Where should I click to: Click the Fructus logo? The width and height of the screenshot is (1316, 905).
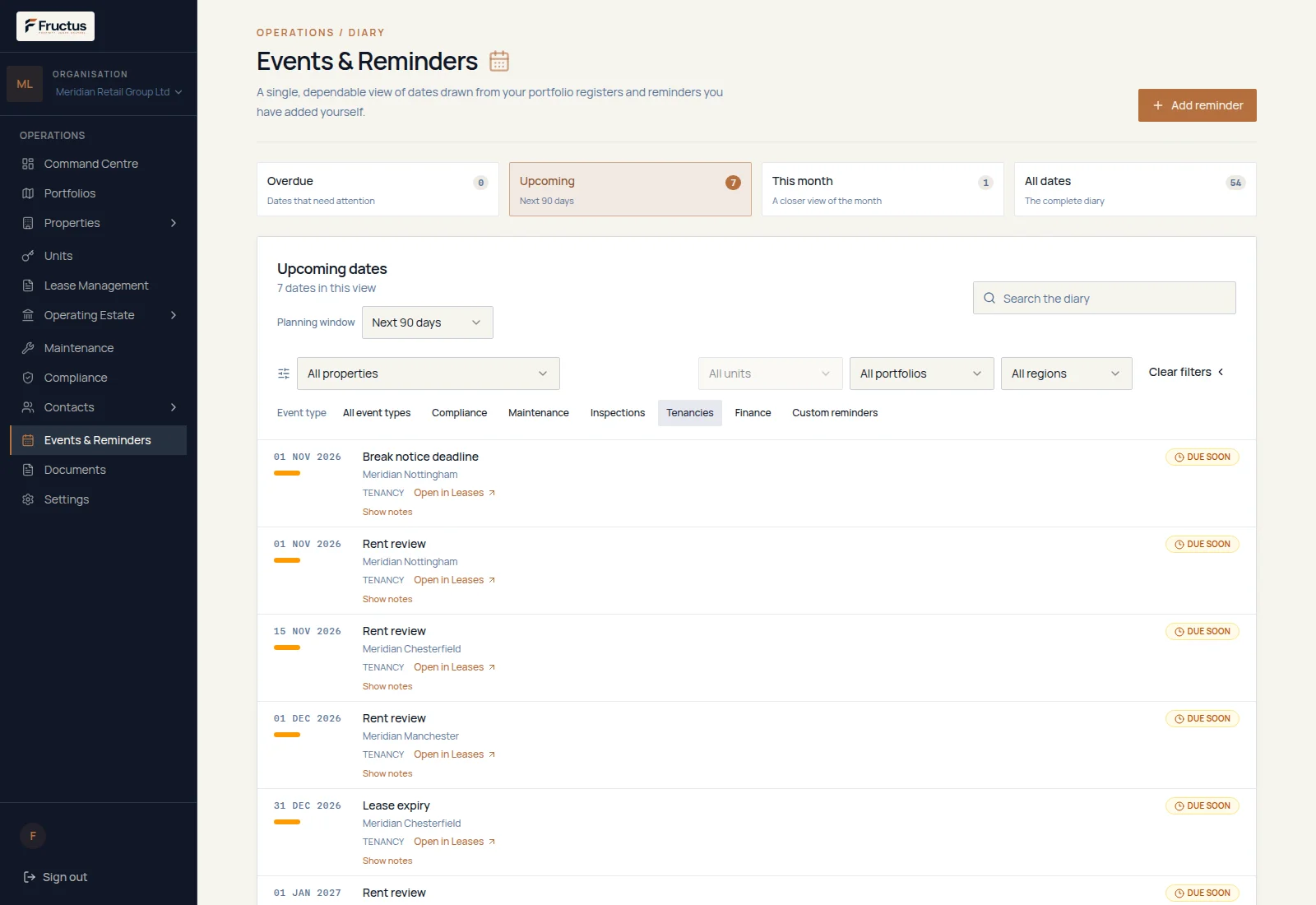(55, 26)
